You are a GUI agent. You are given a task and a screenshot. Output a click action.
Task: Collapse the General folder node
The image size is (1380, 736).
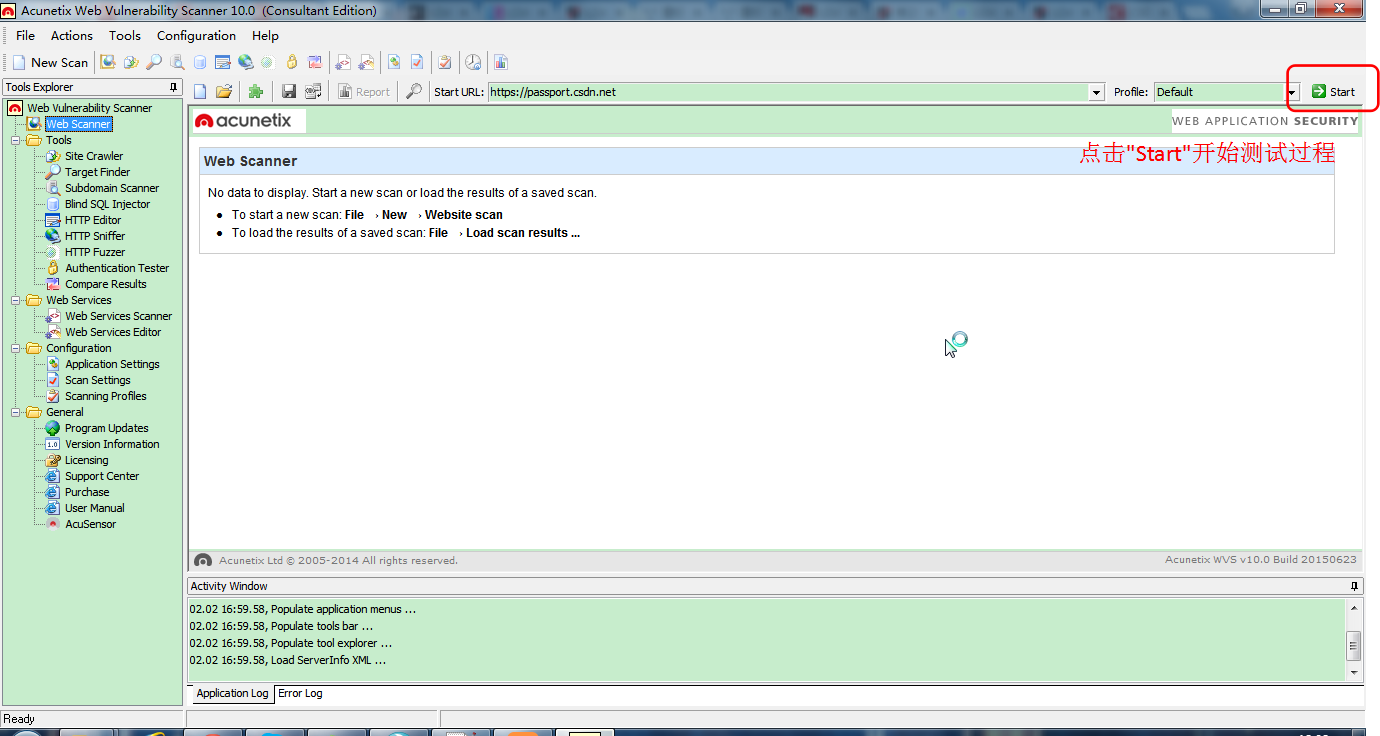tap(16, 412)
